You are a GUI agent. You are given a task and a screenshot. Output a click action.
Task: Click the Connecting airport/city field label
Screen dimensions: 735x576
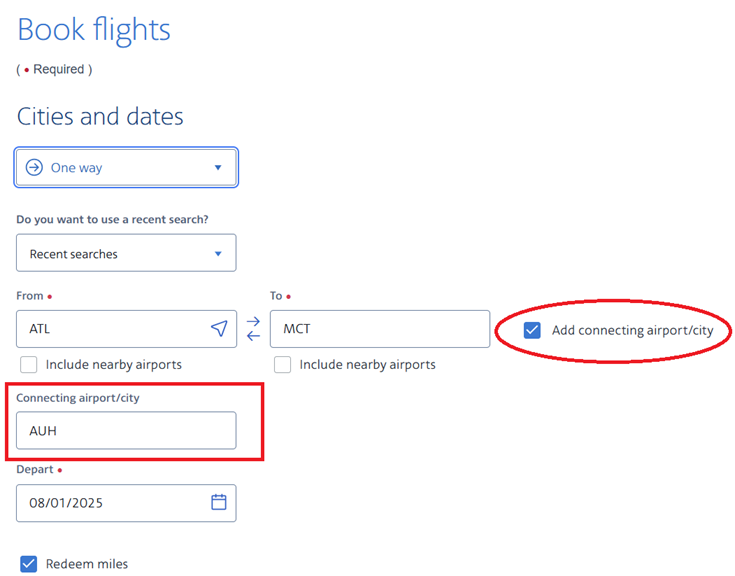point(78,398)
